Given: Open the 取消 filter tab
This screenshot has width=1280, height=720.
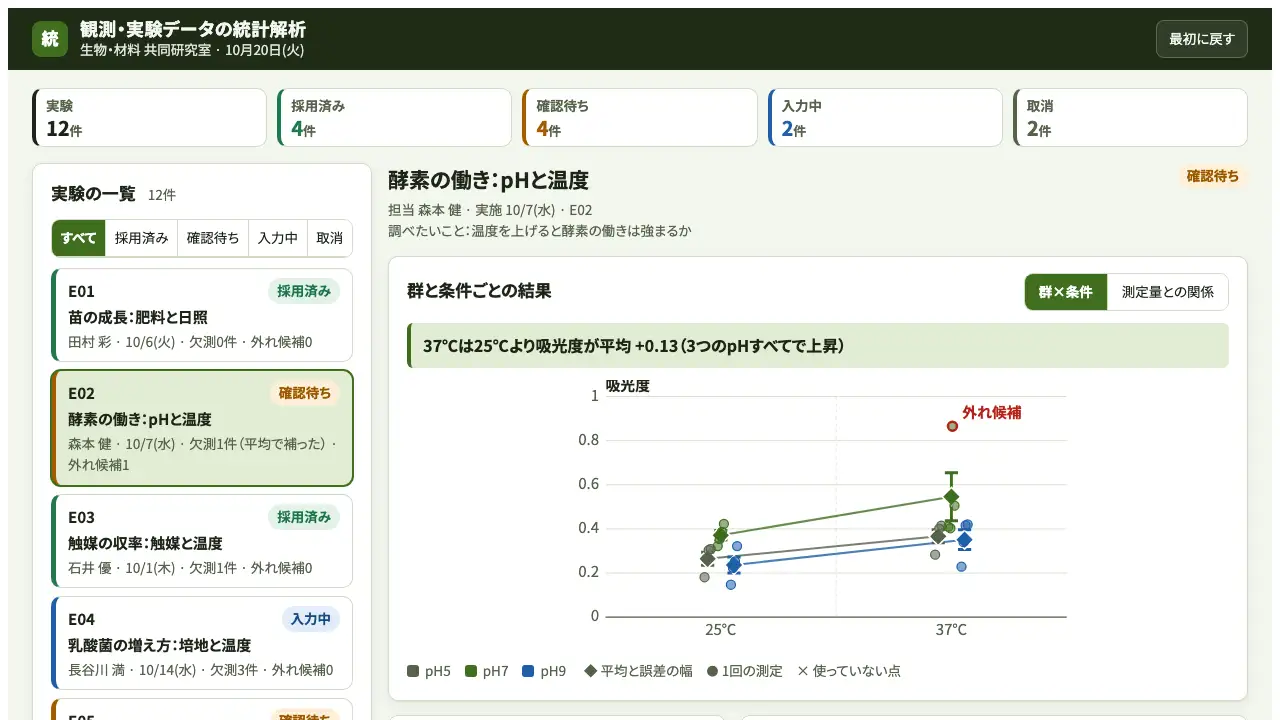Looking at the screenshot, I should [330, 238].
